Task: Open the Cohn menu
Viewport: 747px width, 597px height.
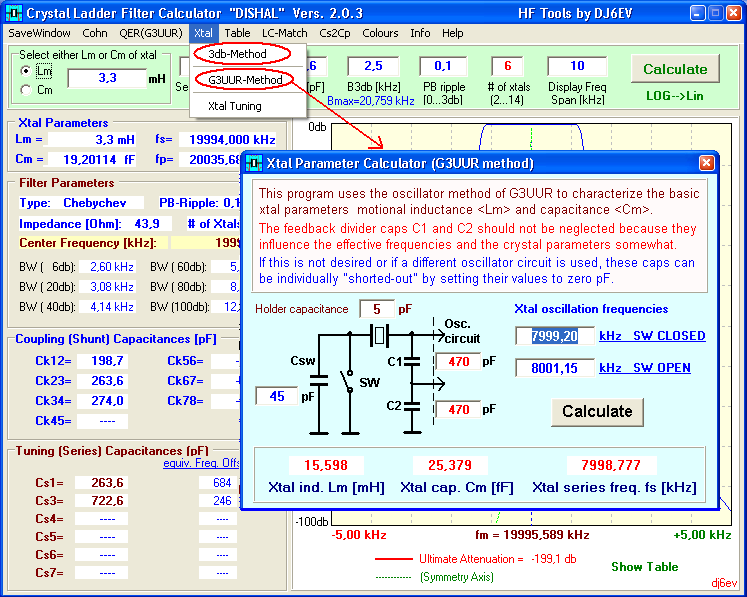Action: [x=95, y=33]
